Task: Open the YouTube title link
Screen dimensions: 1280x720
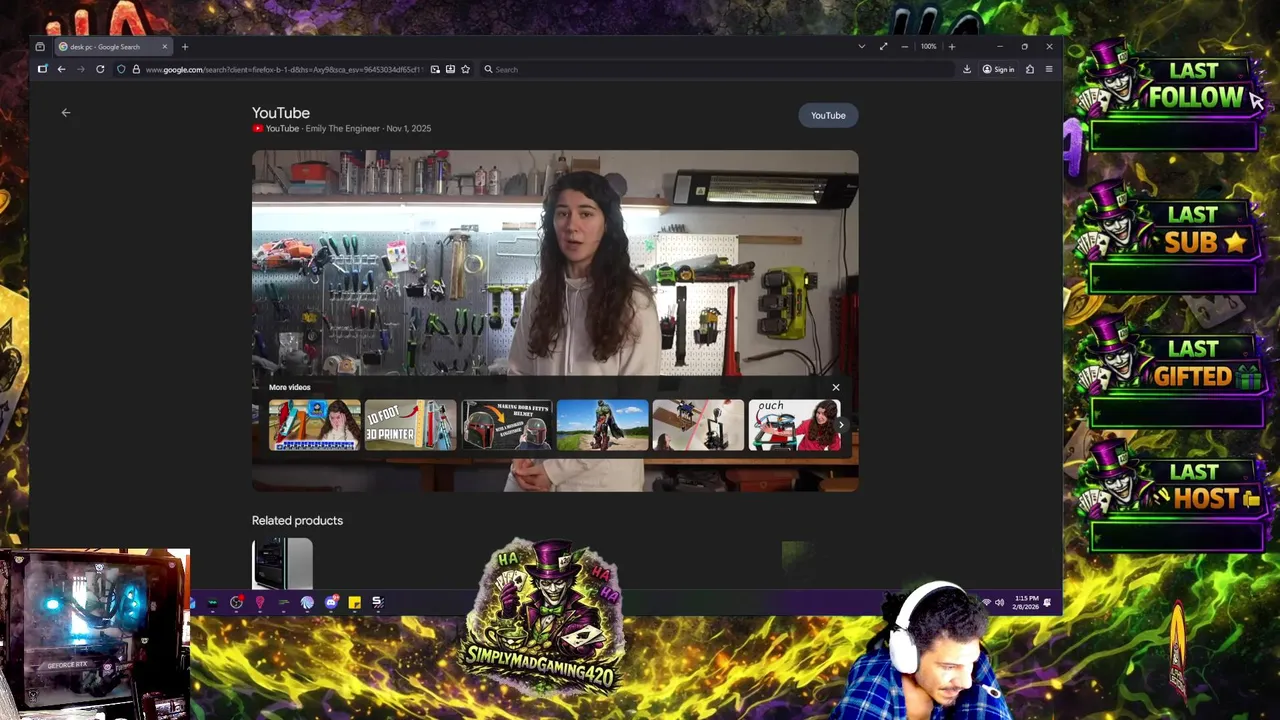Action: (281, 113)
